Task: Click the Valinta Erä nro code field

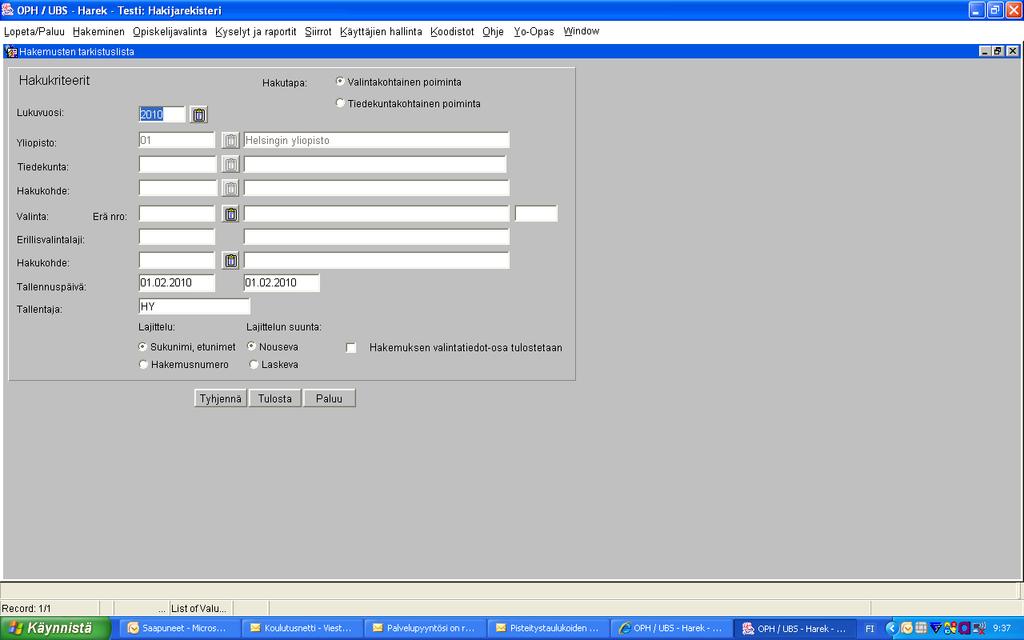Action: [177, 214]
